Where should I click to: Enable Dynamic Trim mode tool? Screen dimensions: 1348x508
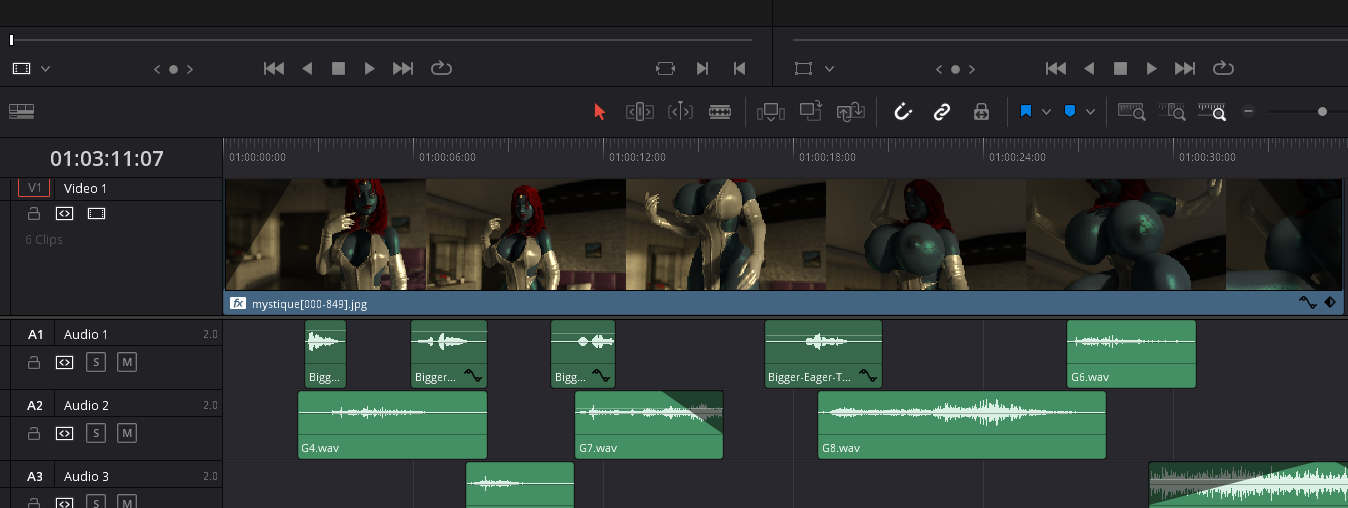click(x=680, y=112)
